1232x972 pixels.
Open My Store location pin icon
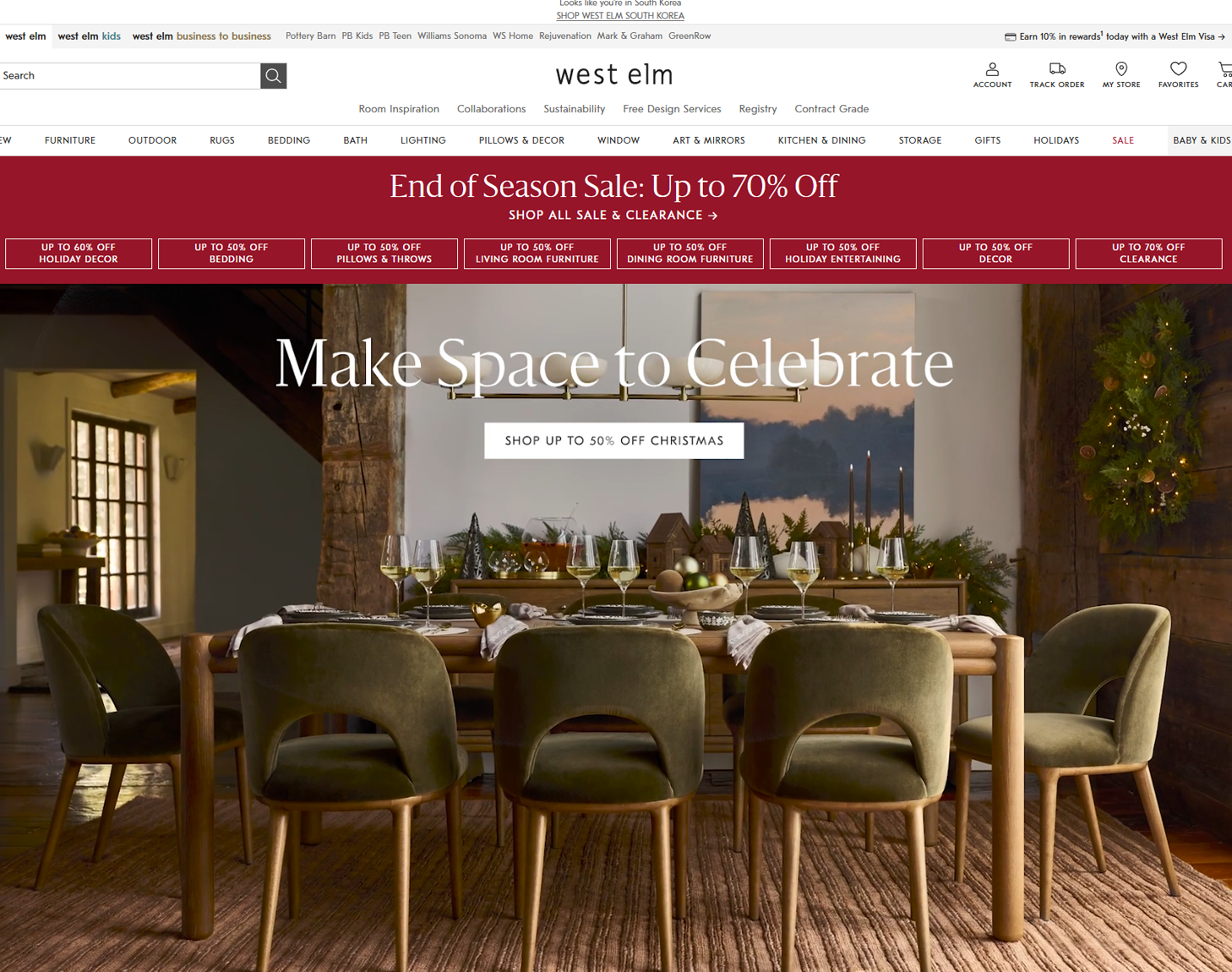click(x=1121, y=69)
